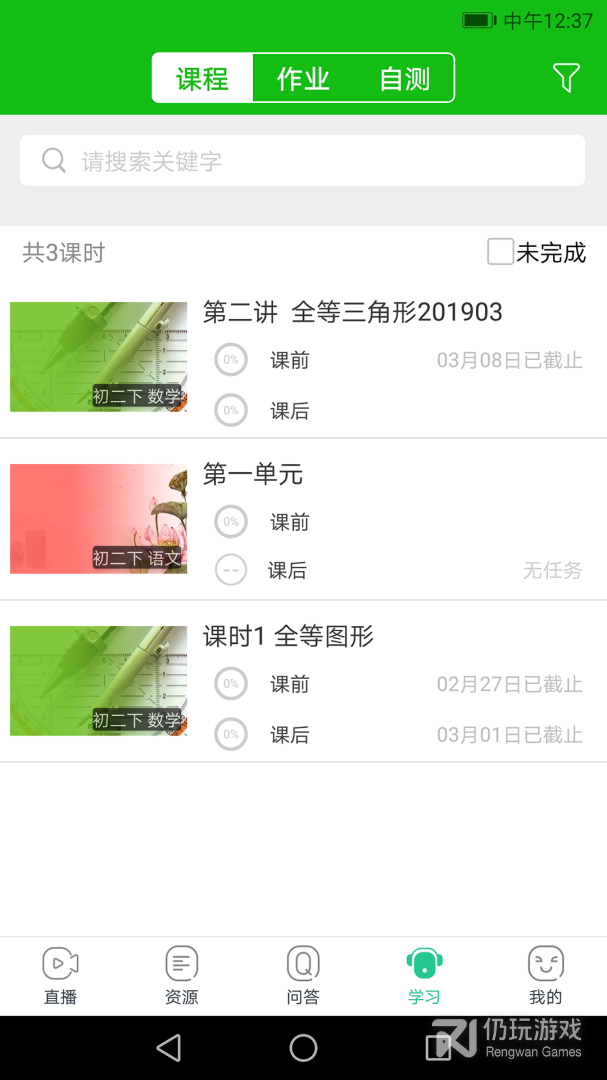
Task: Open the 我的 profile icon
Action: tap(545, 967)
